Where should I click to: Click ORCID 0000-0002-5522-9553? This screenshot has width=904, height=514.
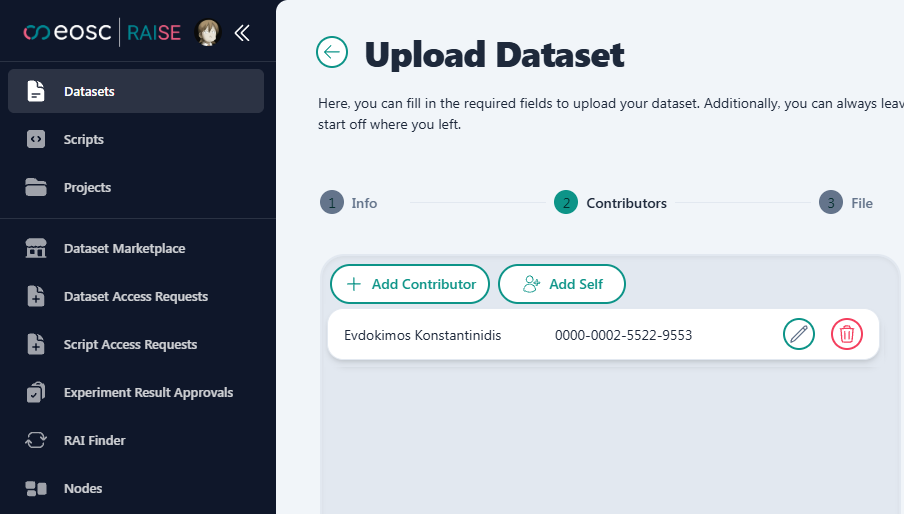tap(623, 335)
